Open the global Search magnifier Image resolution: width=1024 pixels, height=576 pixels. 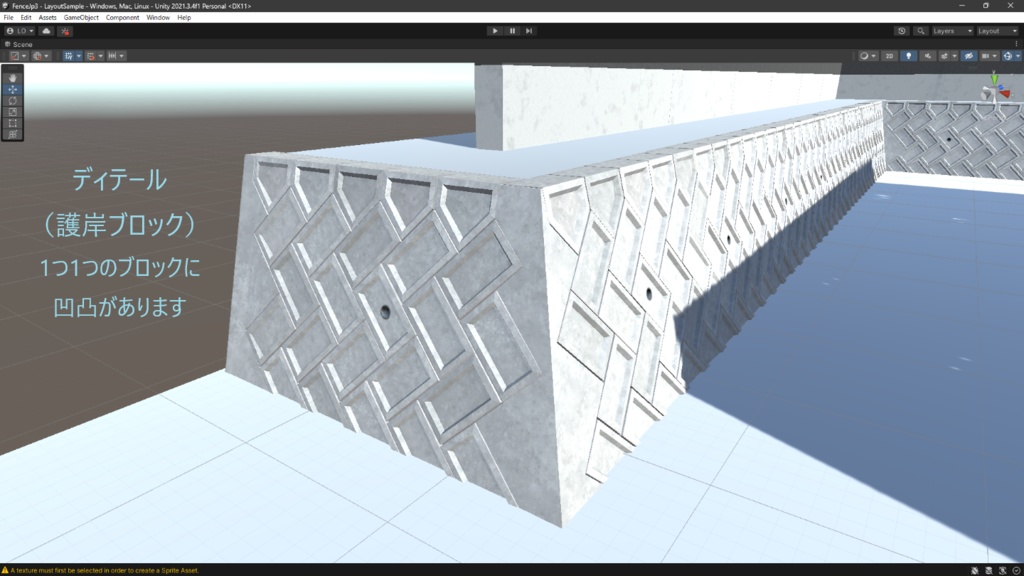[x=921, y=31]
